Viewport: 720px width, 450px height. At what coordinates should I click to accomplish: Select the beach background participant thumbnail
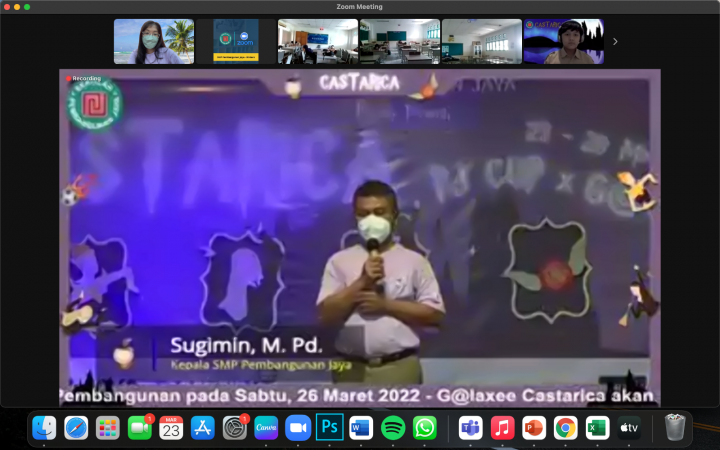(153, 41)
